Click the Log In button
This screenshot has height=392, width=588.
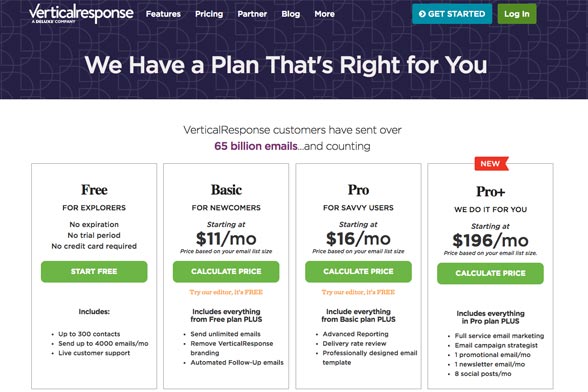point(517,14)
